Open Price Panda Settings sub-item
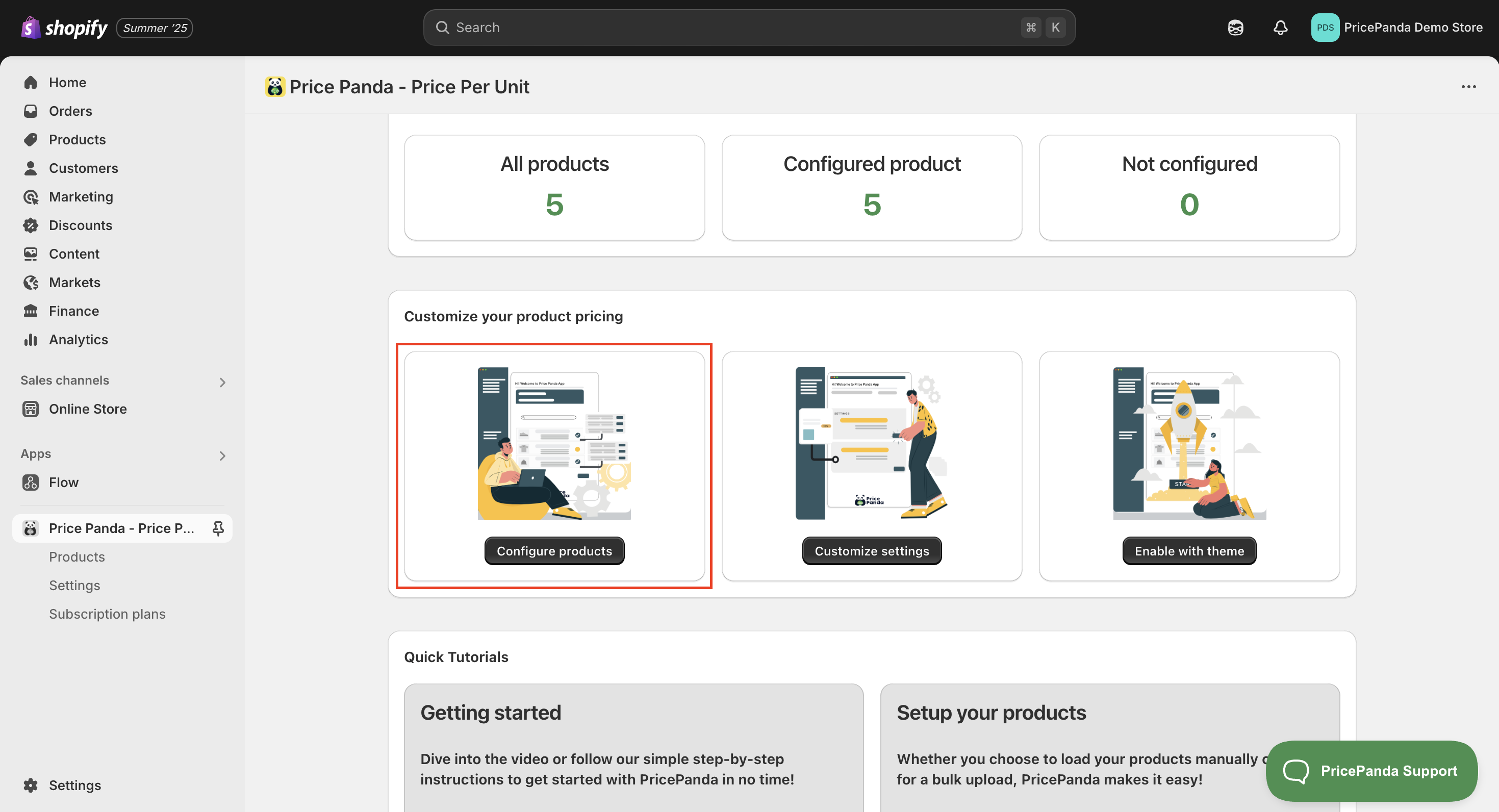Image resolution: width=1499 pixels, height=812 pixels. (74, 585)
